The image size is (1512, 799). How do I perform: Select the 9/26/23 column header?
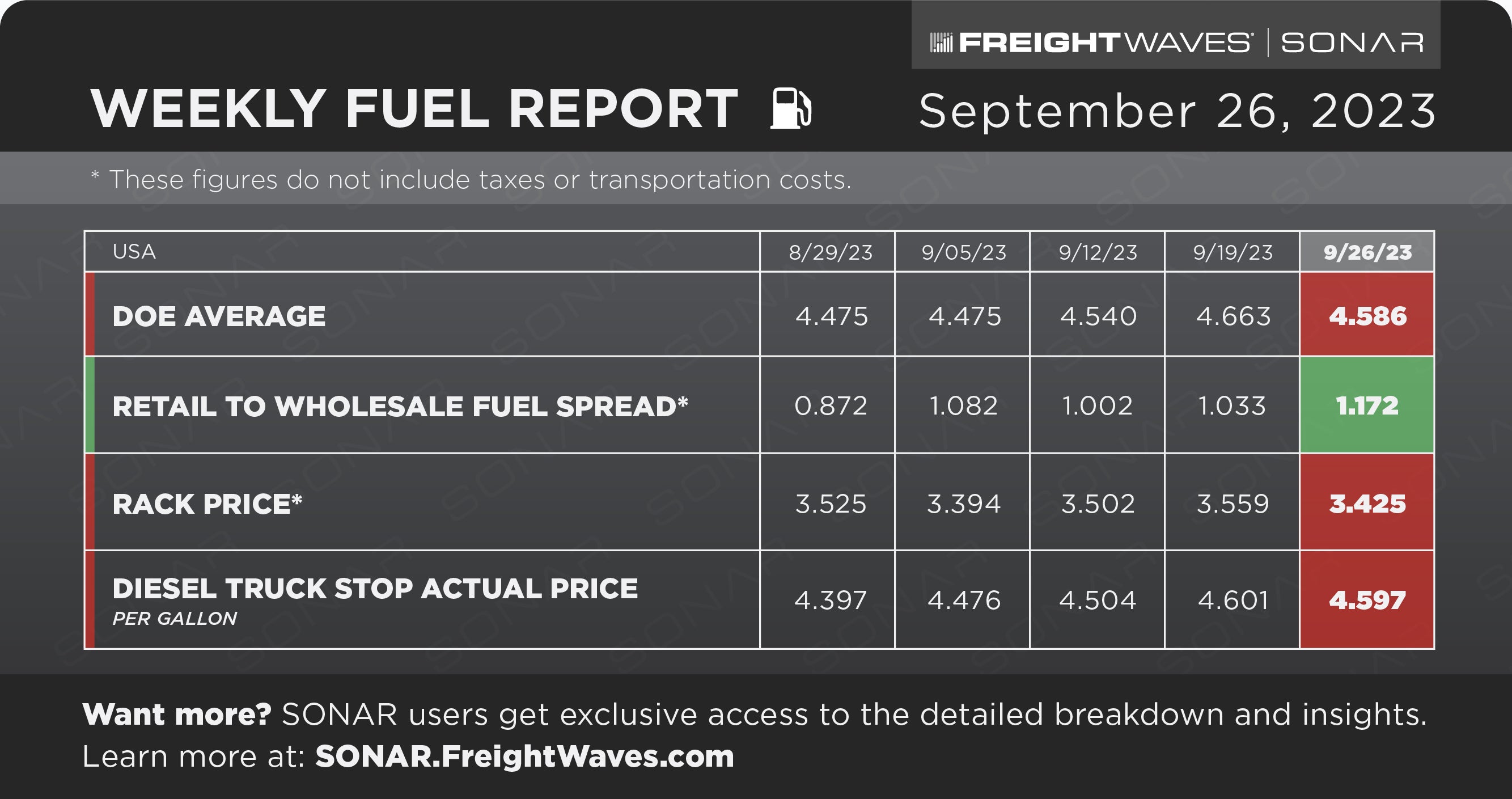[1367, 252]
